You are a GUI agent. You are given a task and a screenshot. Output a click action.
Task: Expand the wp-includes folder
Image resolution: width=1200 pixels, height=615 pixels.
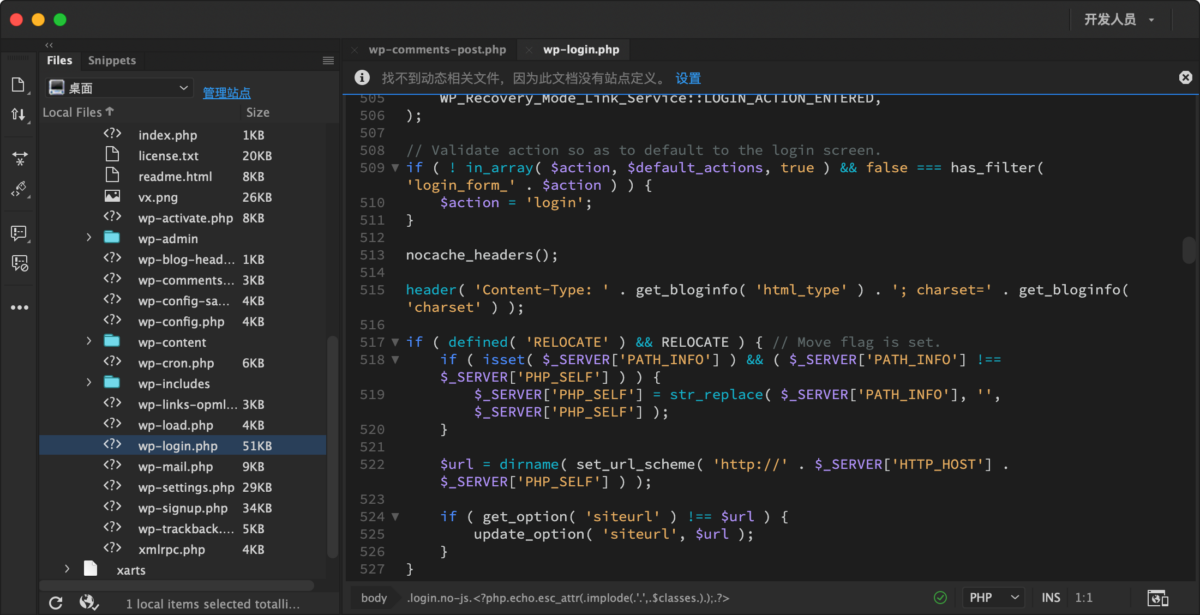[89, 383]
